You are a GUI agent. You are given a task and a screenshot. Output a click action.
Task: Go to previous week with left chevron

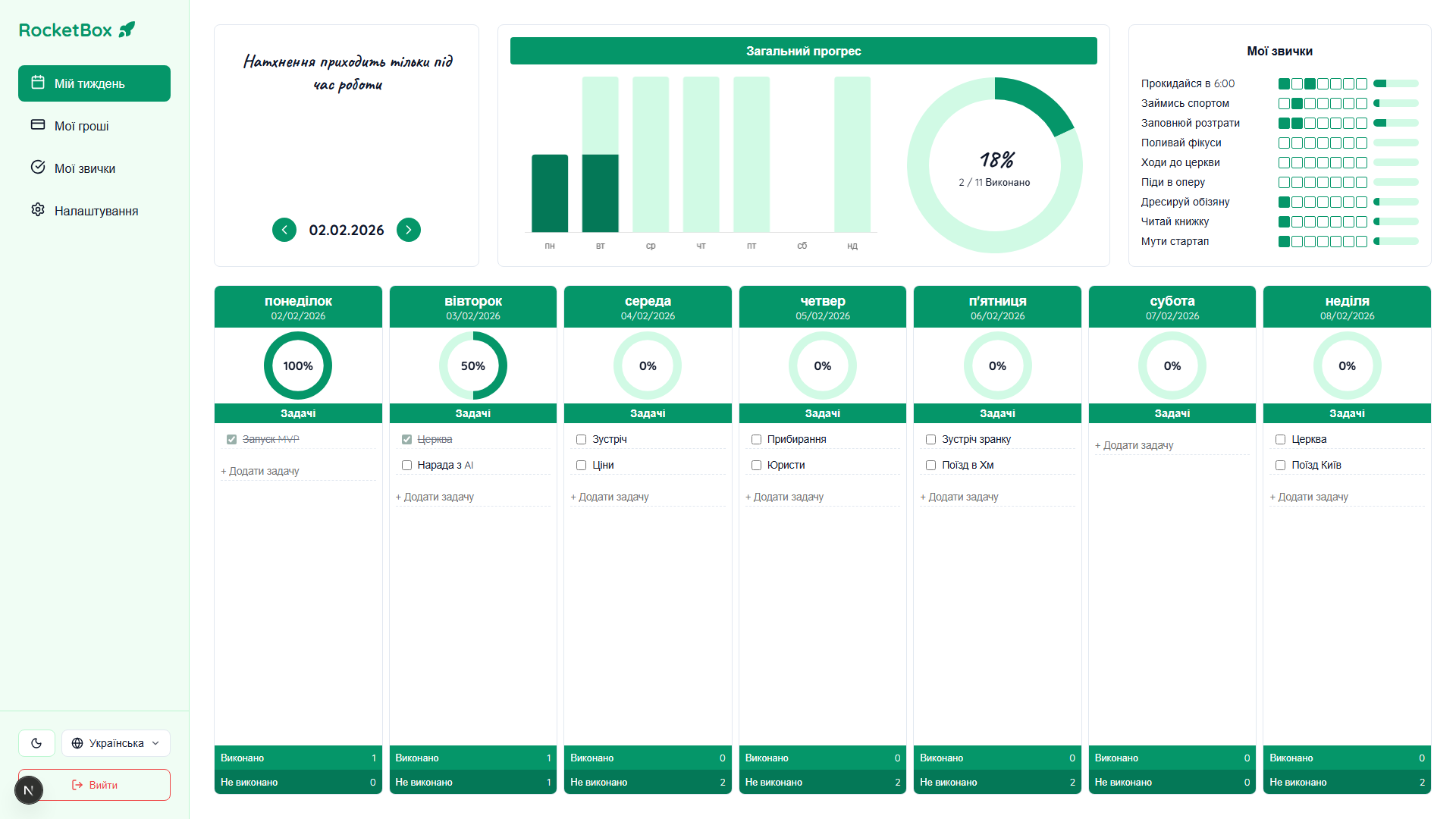coord(284,230)
